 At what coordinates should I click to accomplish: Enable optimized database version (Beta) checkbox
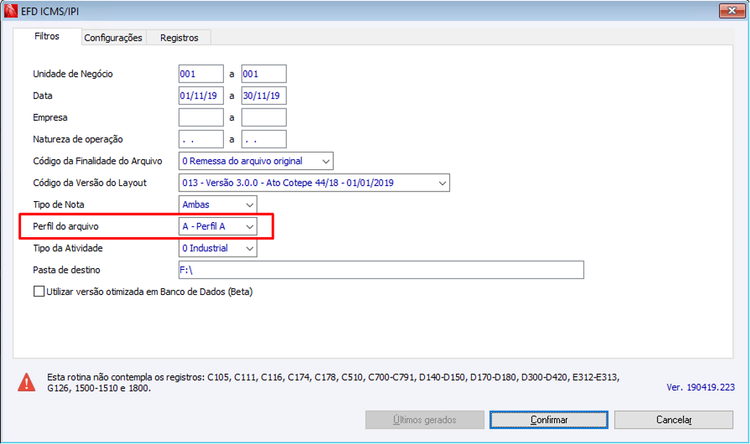point(39,291)
